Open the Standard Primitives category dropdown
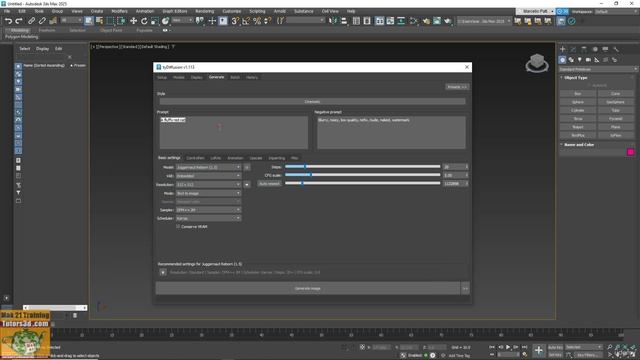This screenshot has width=640, height=360. point(598,69)
